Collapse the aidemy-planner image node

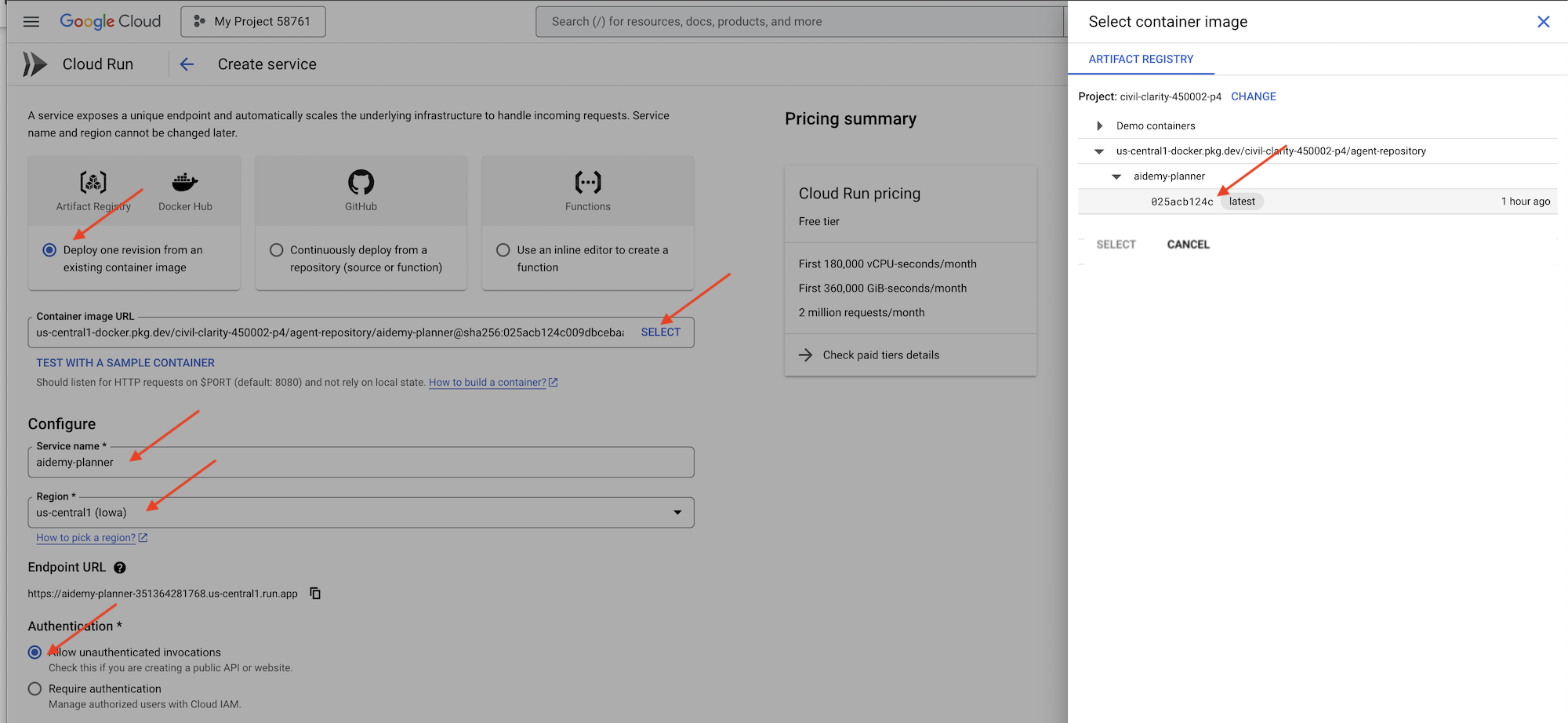1116,176
